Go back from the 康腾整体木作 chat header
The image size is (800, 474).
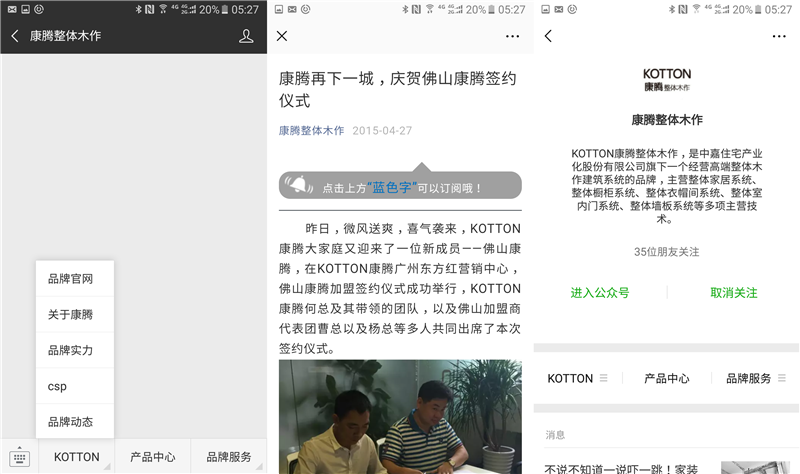click(15, 36)
